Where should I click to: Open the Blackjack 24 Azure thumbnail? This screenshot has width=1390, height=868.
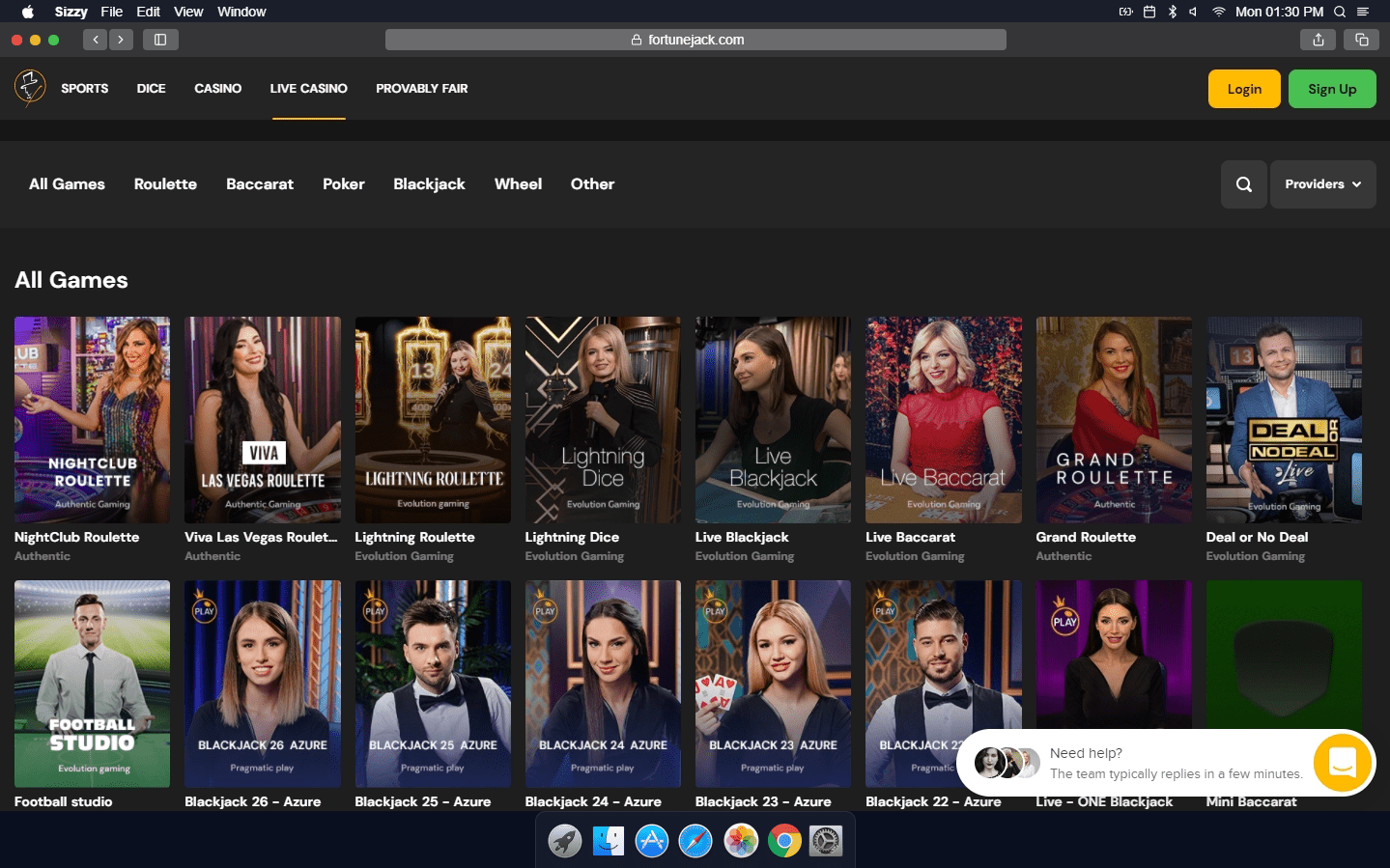603,684
